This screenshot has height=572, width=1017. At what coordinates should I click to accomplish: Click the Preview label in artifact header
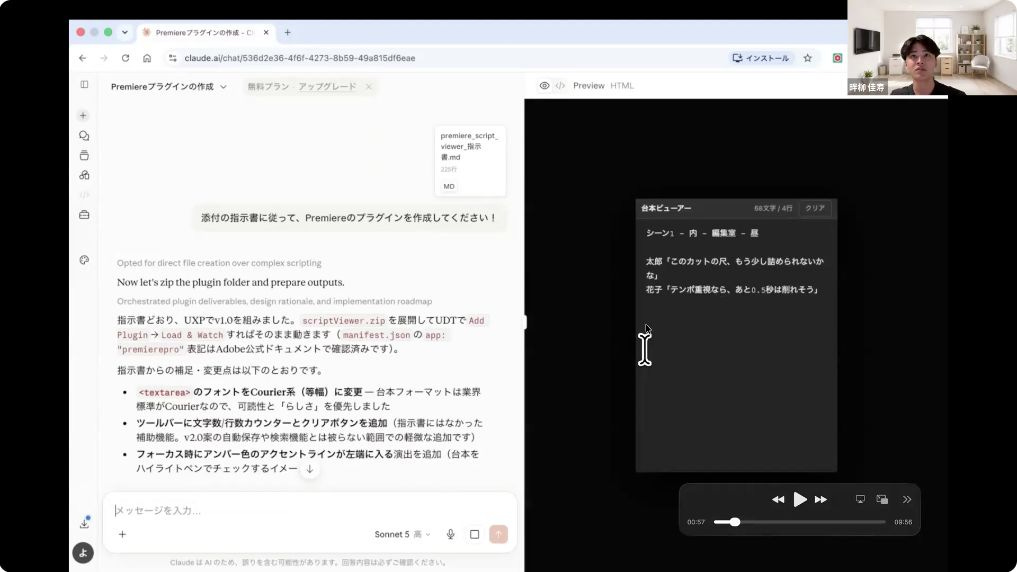point(589,86)
